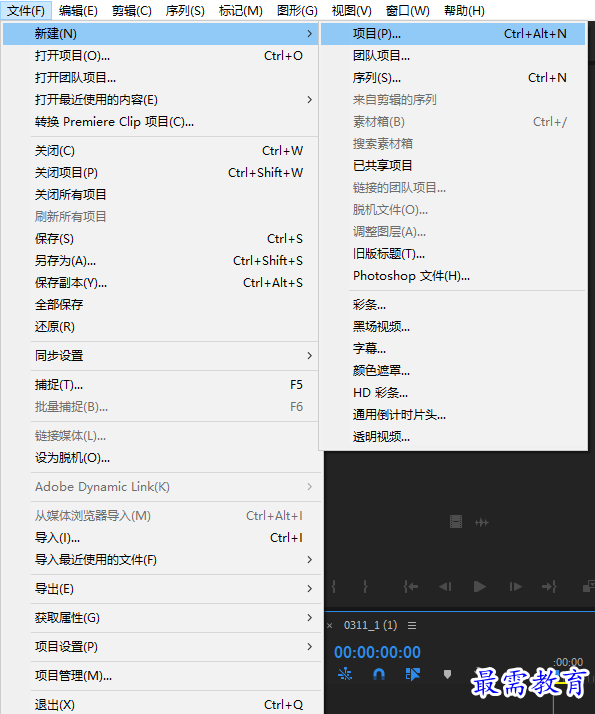
Task: Select 已共享项目 in the submenu
Action: [453, 165]
